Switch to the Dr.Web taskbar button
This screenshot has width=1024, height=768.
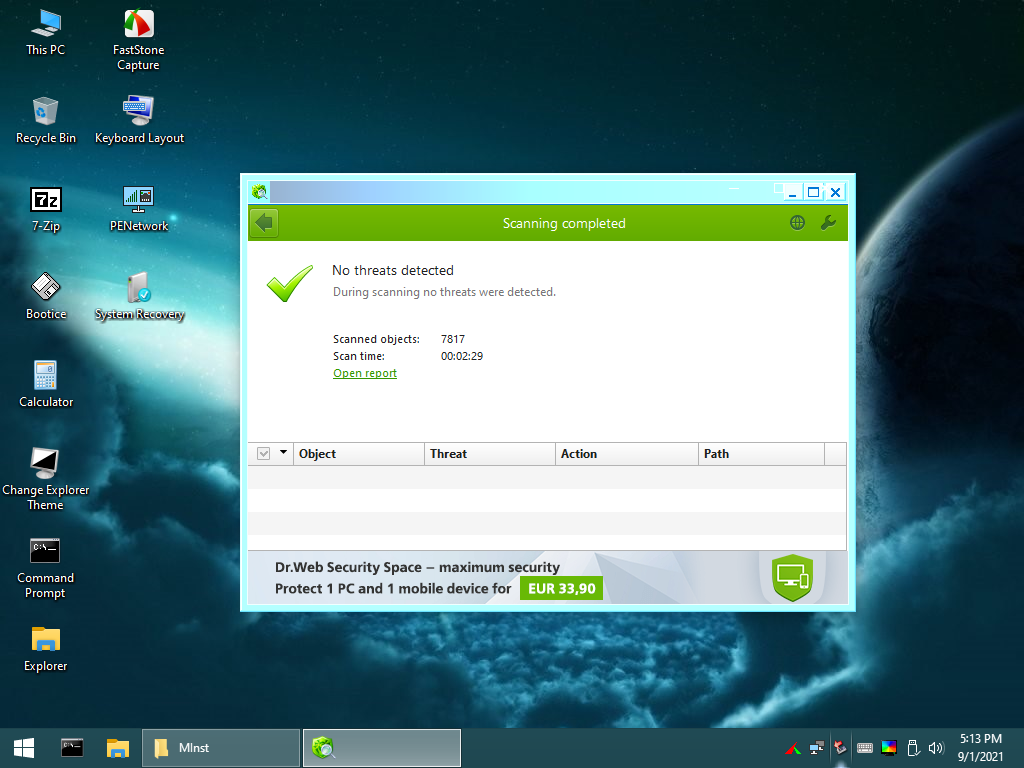tap(382, 748)
